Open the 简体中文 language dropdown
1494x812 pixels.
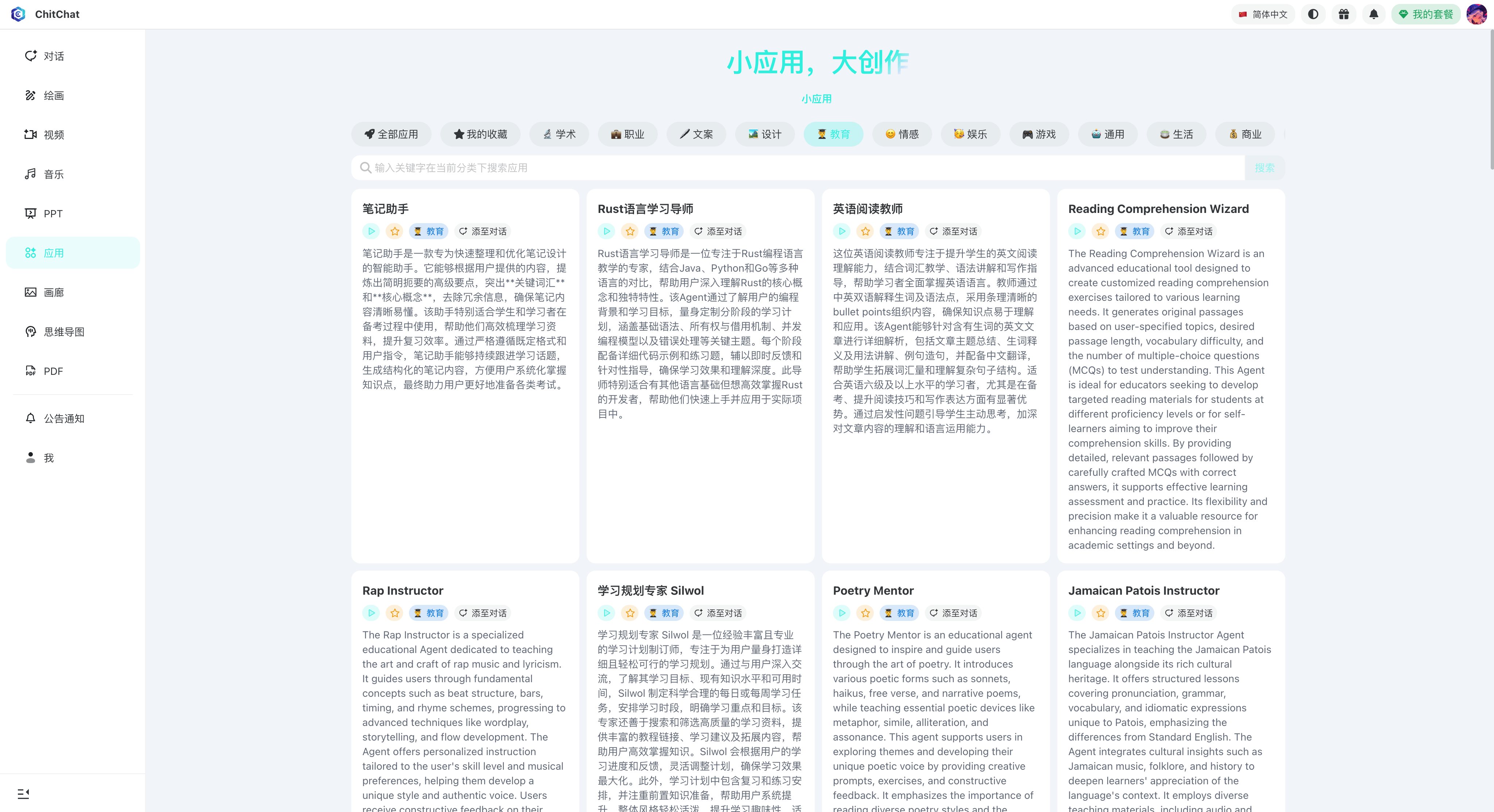(x=1263, y=14)
